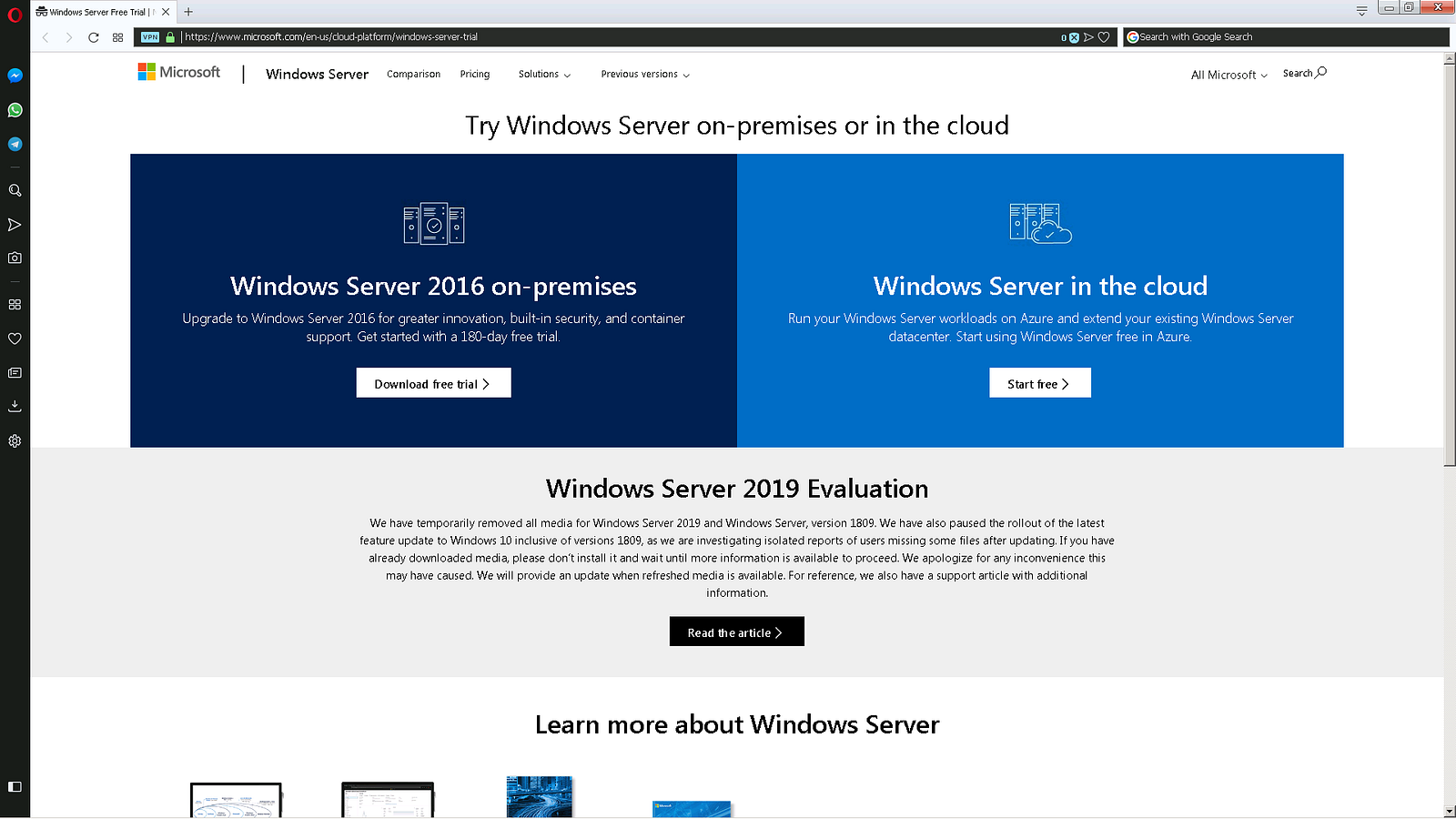Take a snapshot with the sidebar camera icon
The width and height of the screenshot is (1456, 819).
tap(15, 258)
